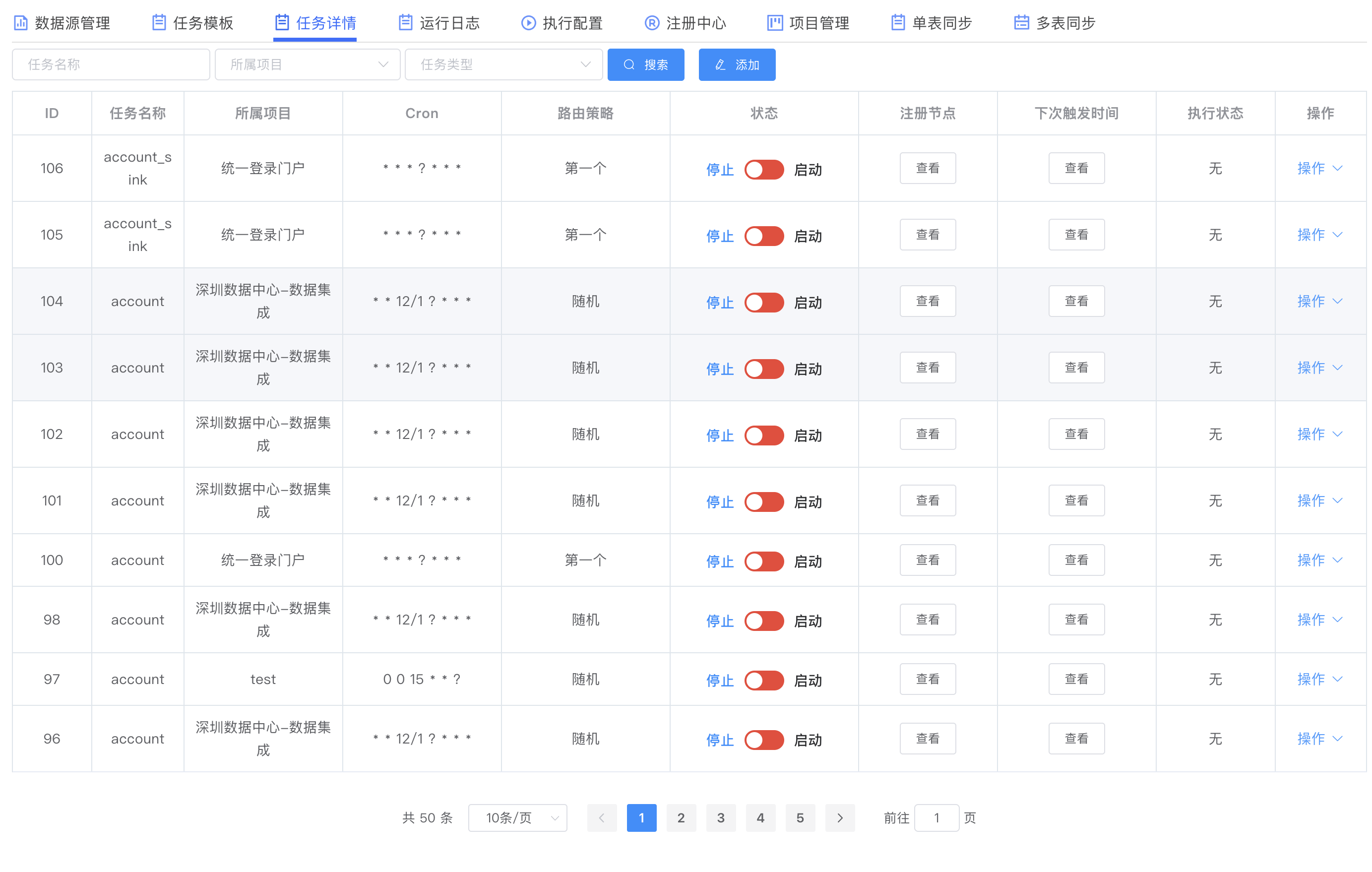Toggle status switch for task 100
The height and width of the screenshot is (872, 1372).
point(764,561)
